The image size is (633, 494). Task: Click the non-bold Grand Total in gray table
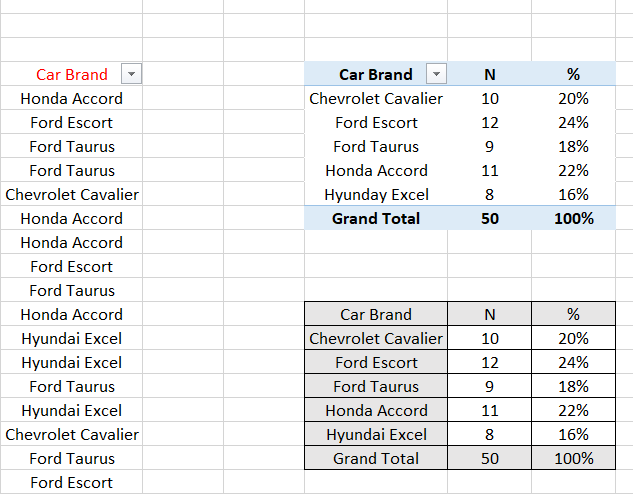click(x=376, y=458)
